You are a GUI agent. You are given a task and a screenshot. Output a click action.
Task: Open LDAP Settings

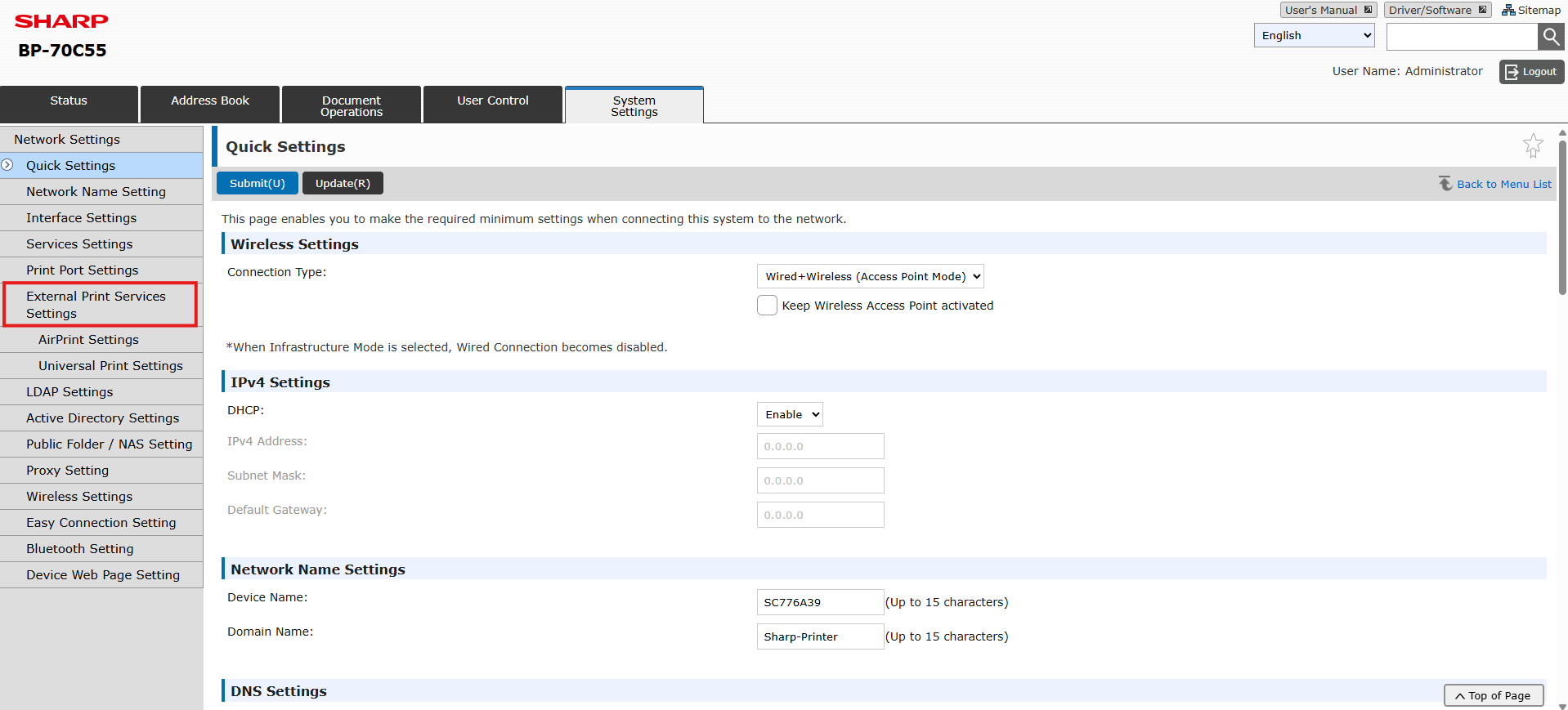point(101,391)
